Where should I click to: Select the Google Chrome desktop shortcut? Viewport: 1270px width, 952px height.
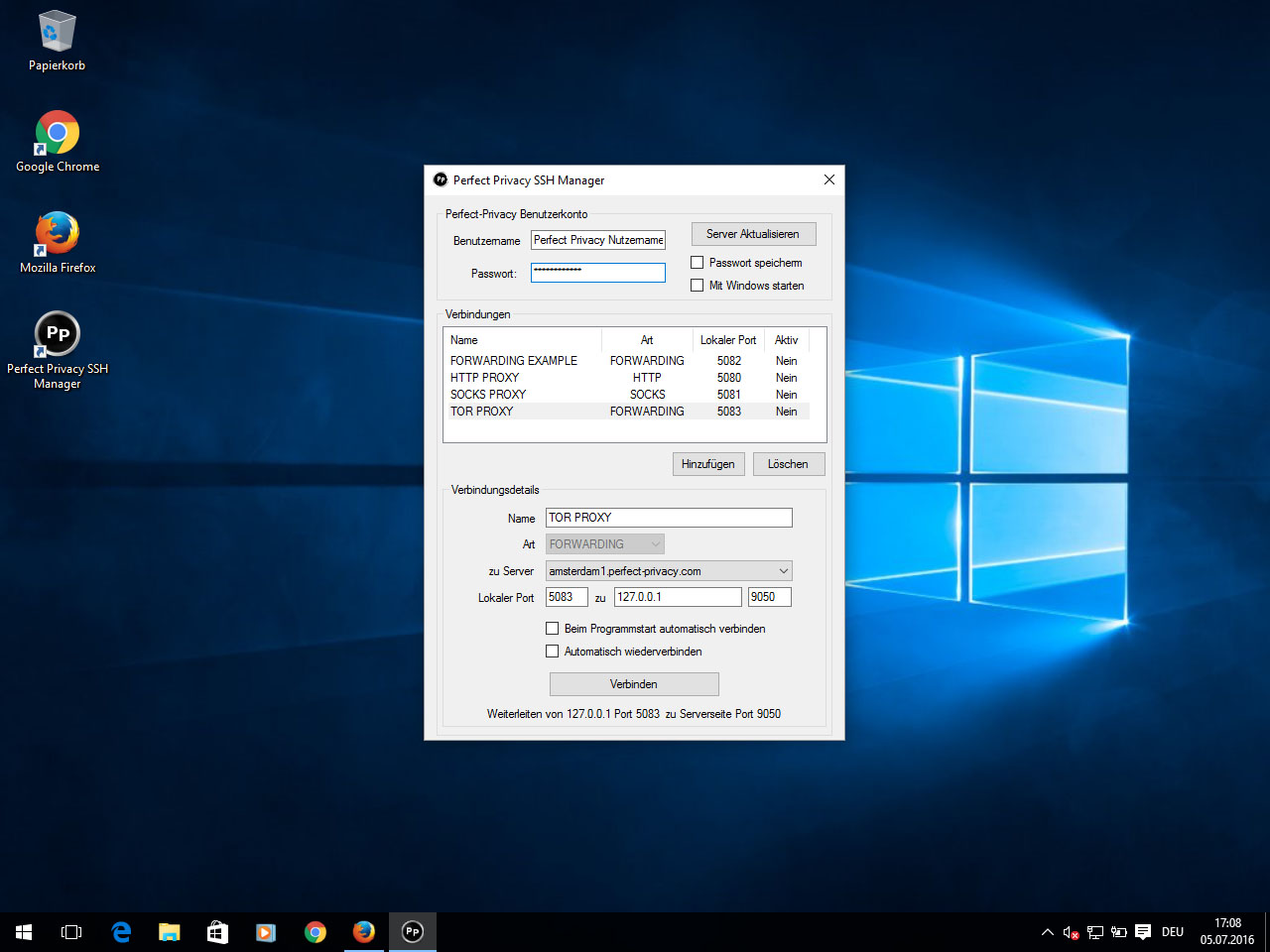click(57, 142)
